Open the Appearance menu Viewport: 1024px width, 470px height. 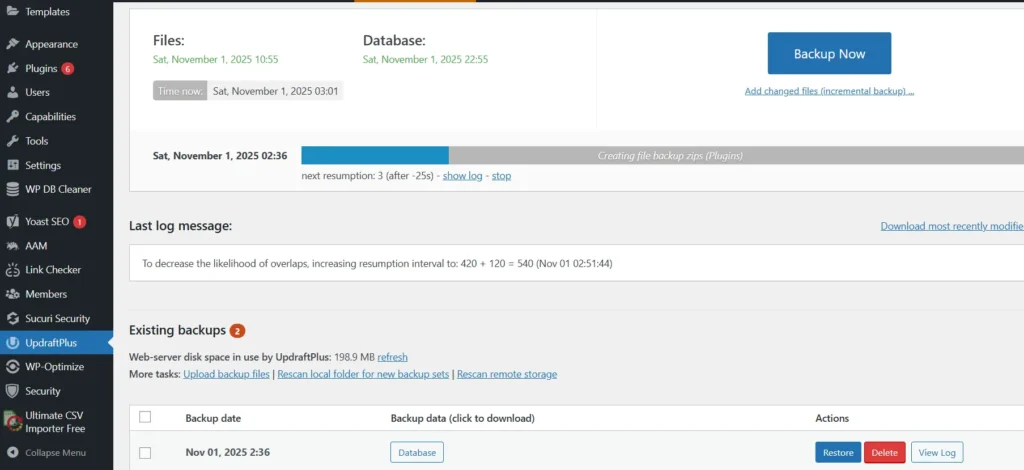click(52, 44)
